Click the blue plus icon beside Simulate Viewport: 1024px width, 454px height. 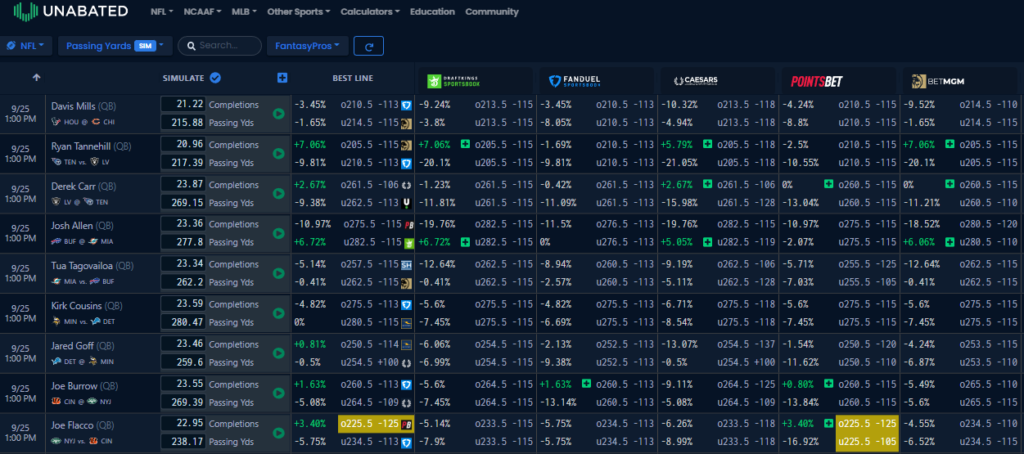tap(283, 78)
